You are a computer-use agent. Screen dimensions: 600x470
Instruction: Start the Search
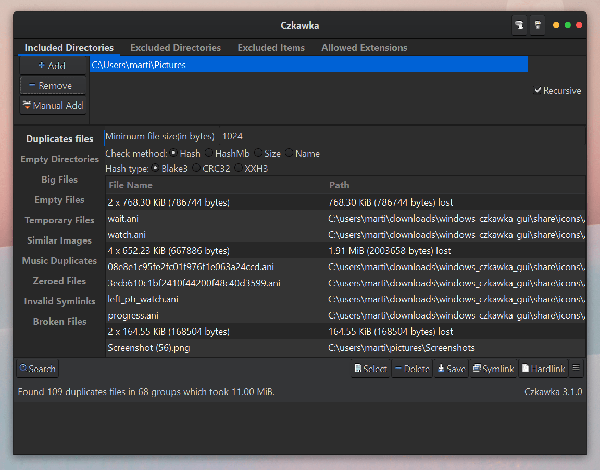click(38, 369)
